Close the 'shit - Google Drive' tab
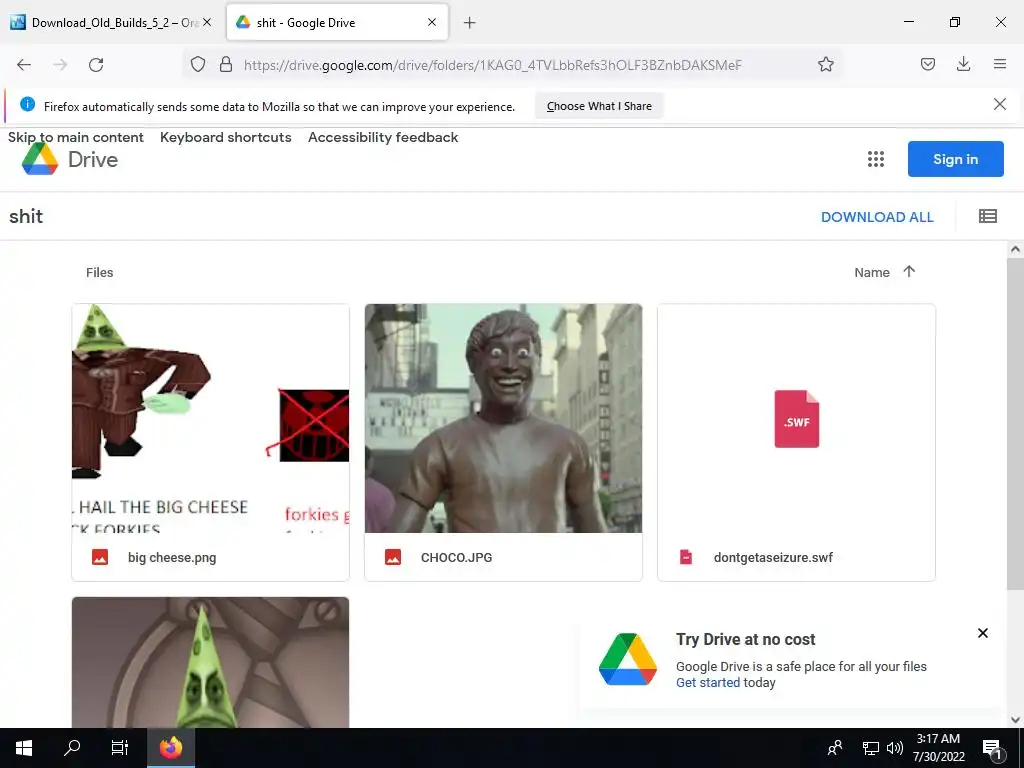Image resolution: width=1024 pixels, height=768 pixels. coord(432,22)
